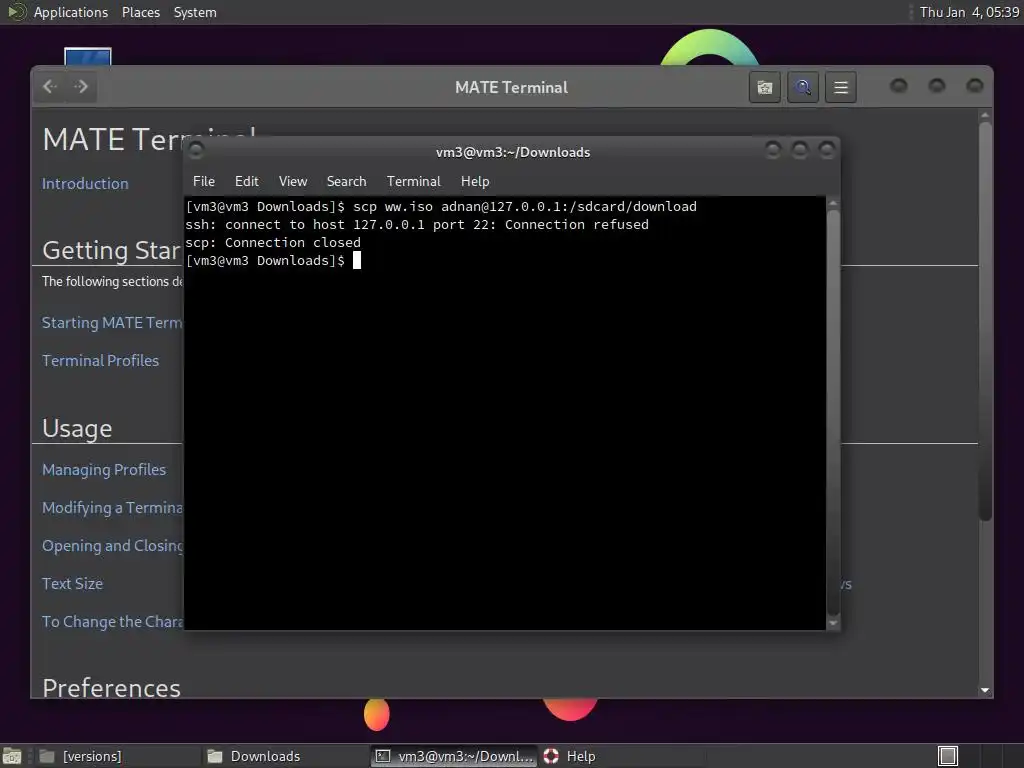Click the MATE icon beside Applications

coord(16,12)
